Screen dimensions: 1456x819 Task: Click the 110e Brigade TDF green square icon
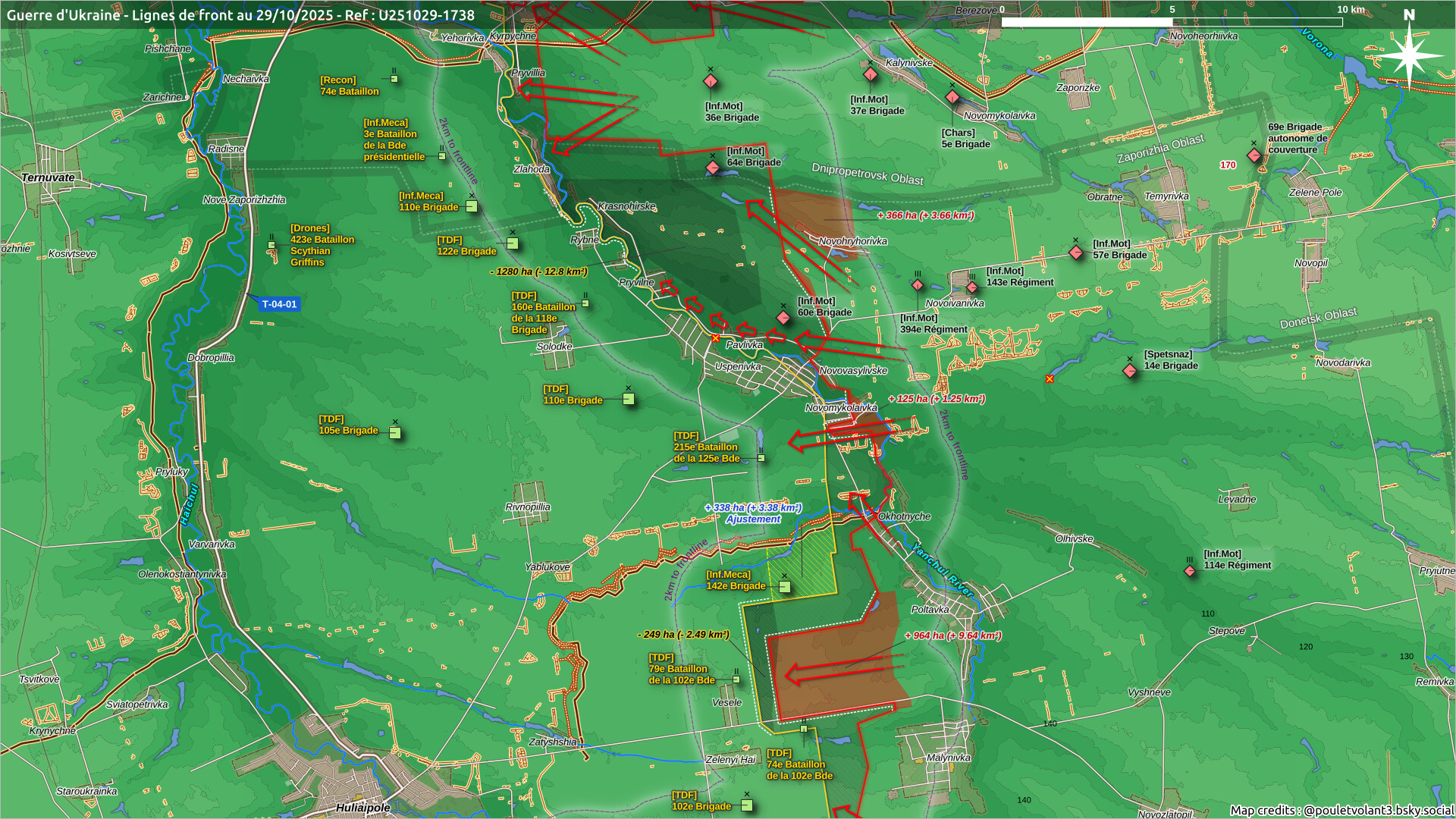629,399
